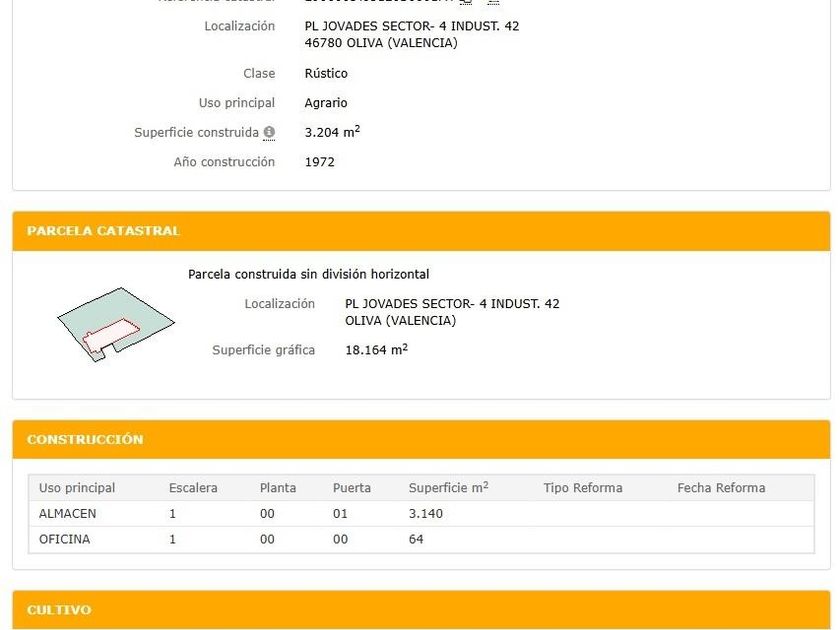Open the parcel outline thumbnail
The width and height of the screenshot is (840, 630).
coord(116,324)
